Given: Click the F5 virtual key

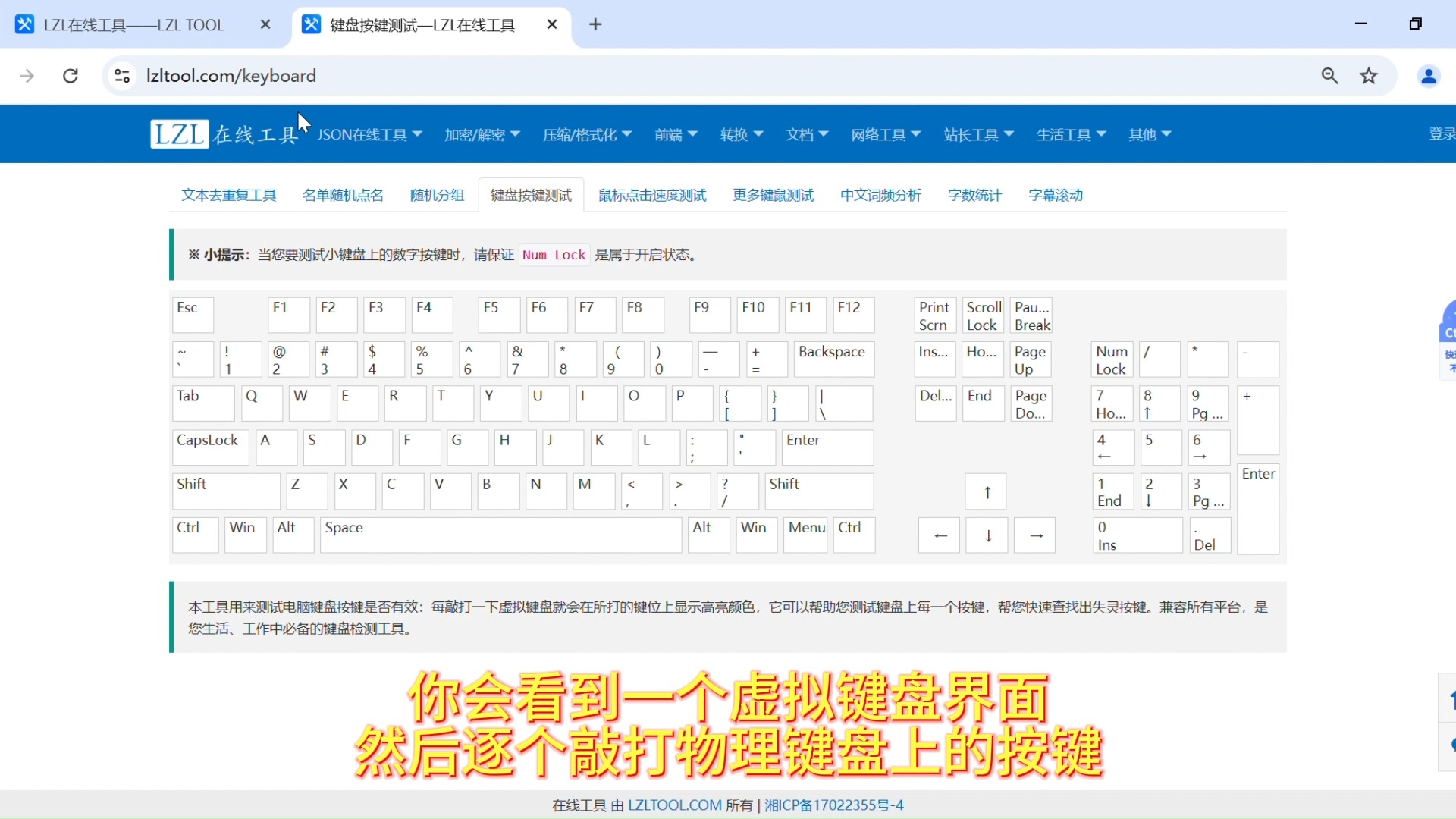Looking at the screenshot, I should point(500,315).
